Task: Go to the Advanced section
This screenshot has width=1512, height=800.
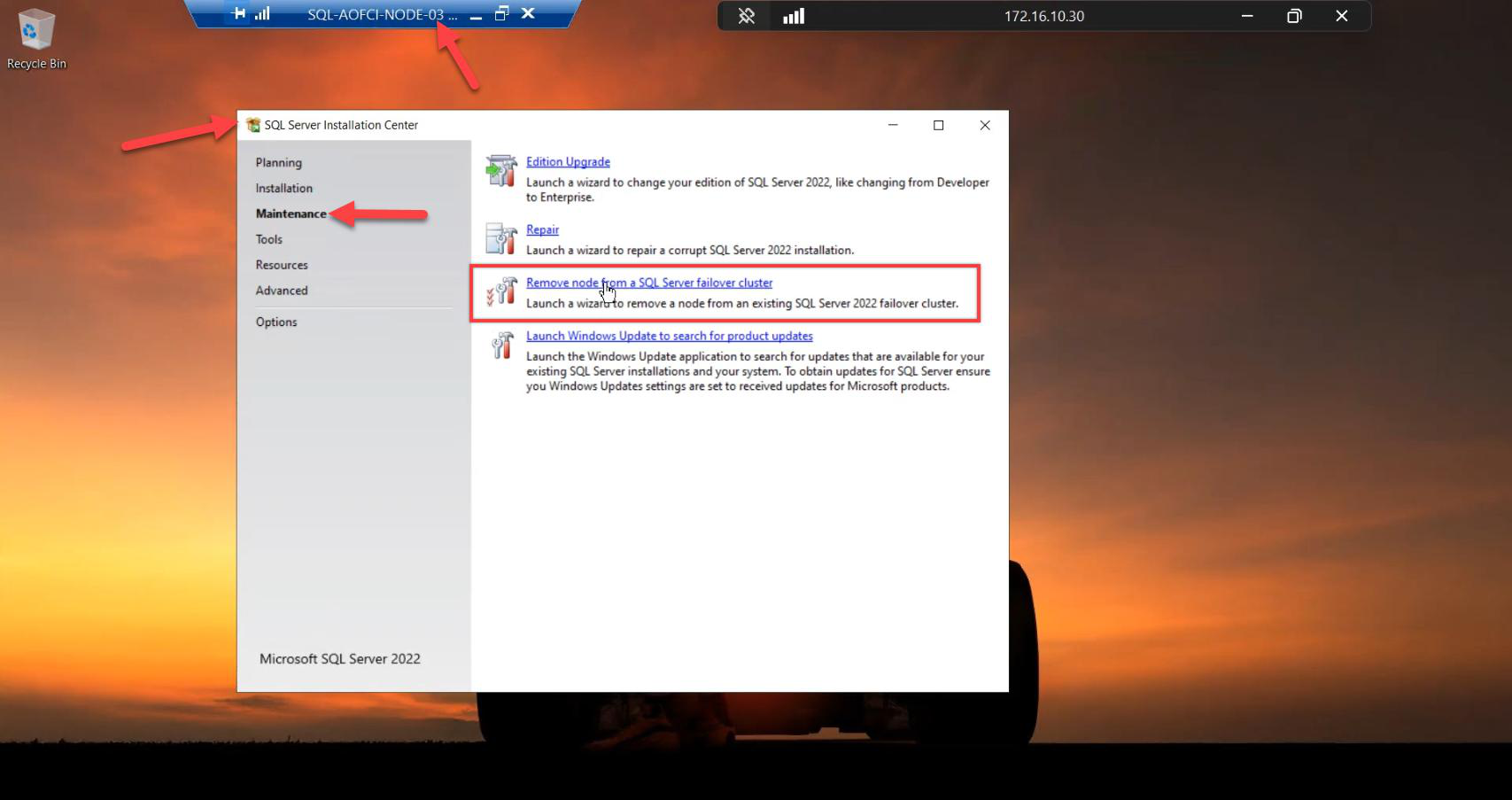Action: tap(282, 291)
